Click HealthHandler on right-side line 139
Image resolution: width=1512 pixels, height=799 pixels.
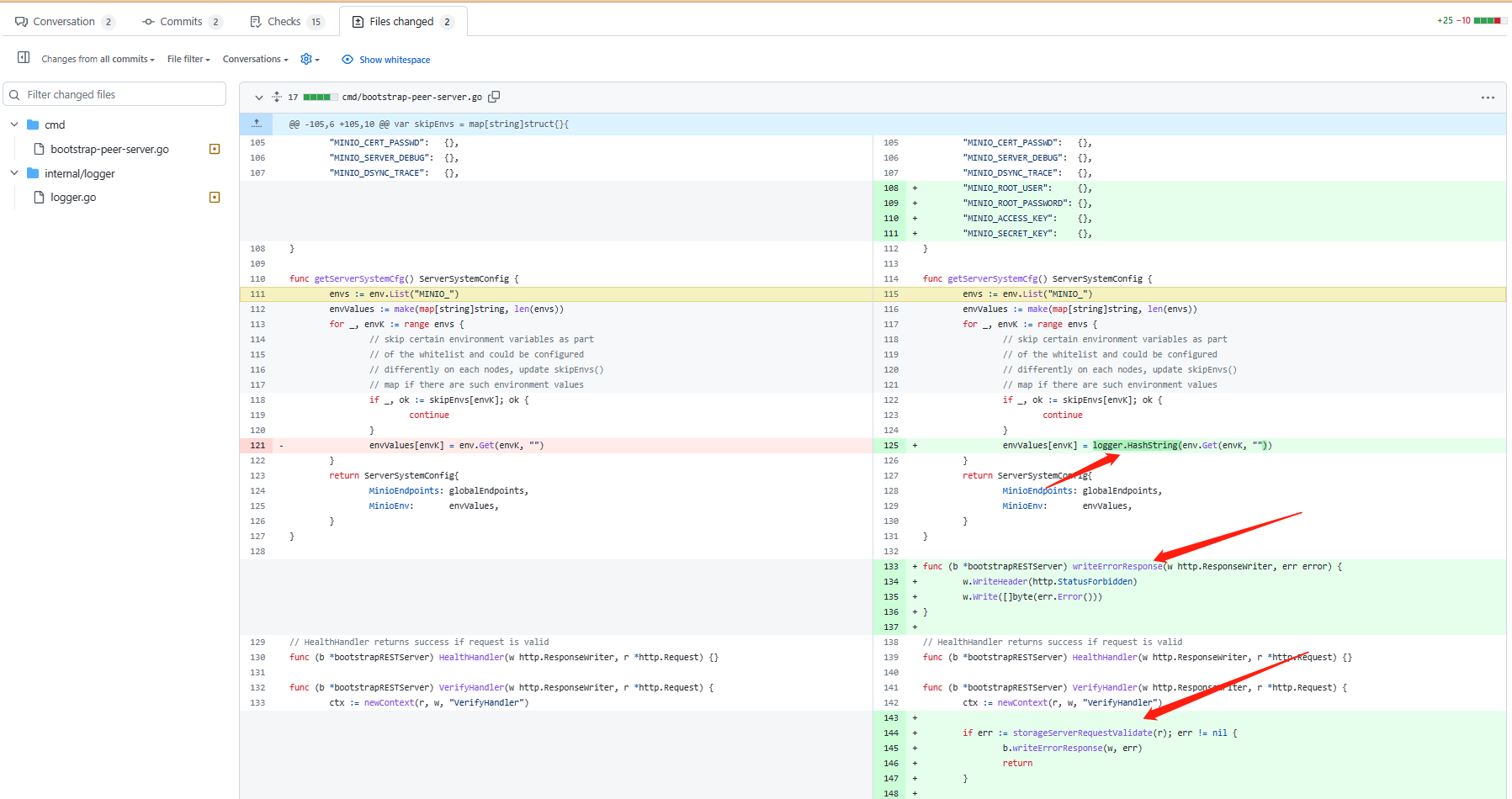coord(1104,657)
